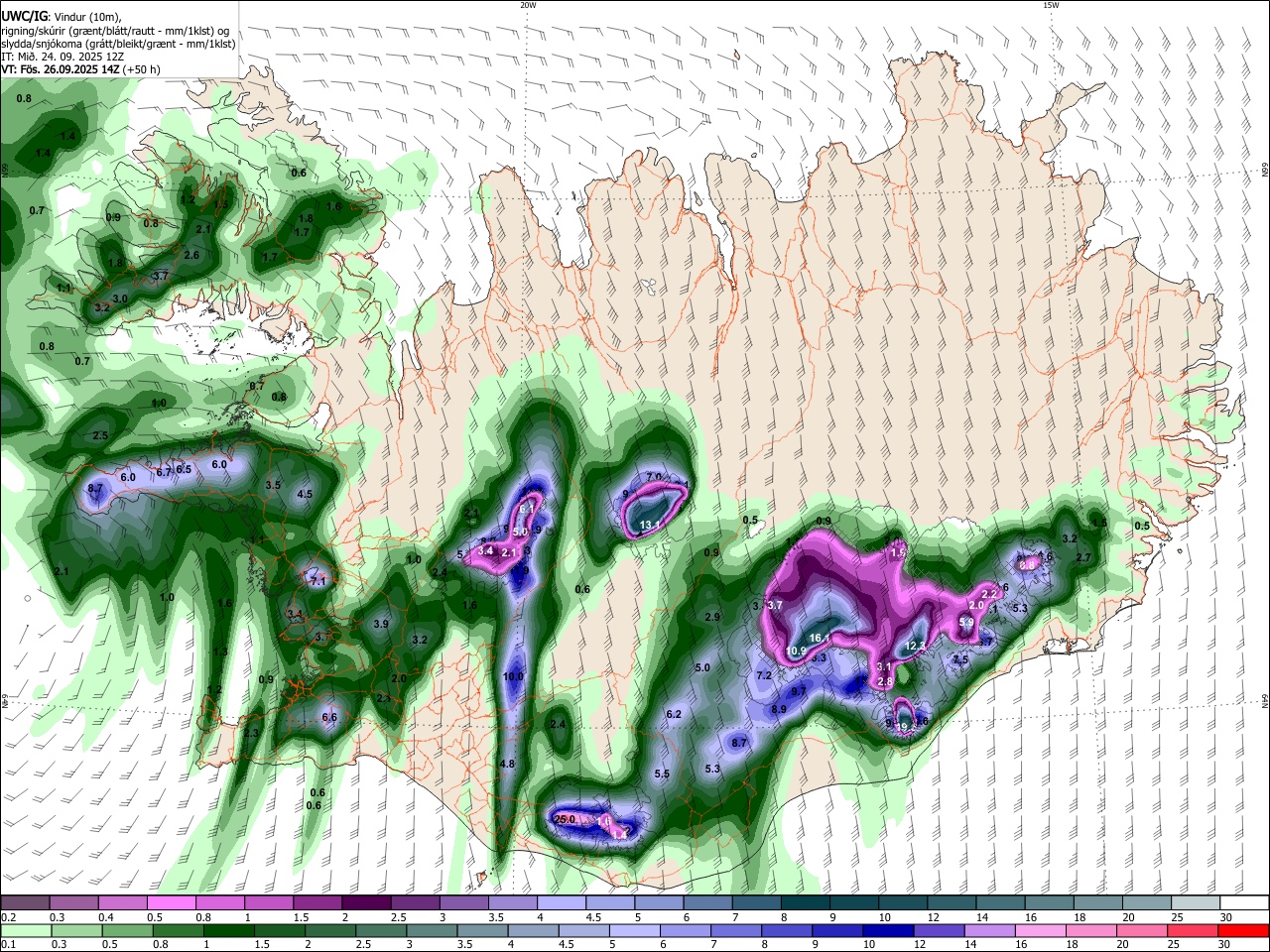Click the '5.5' precipitation value on the map

[662, 773]
